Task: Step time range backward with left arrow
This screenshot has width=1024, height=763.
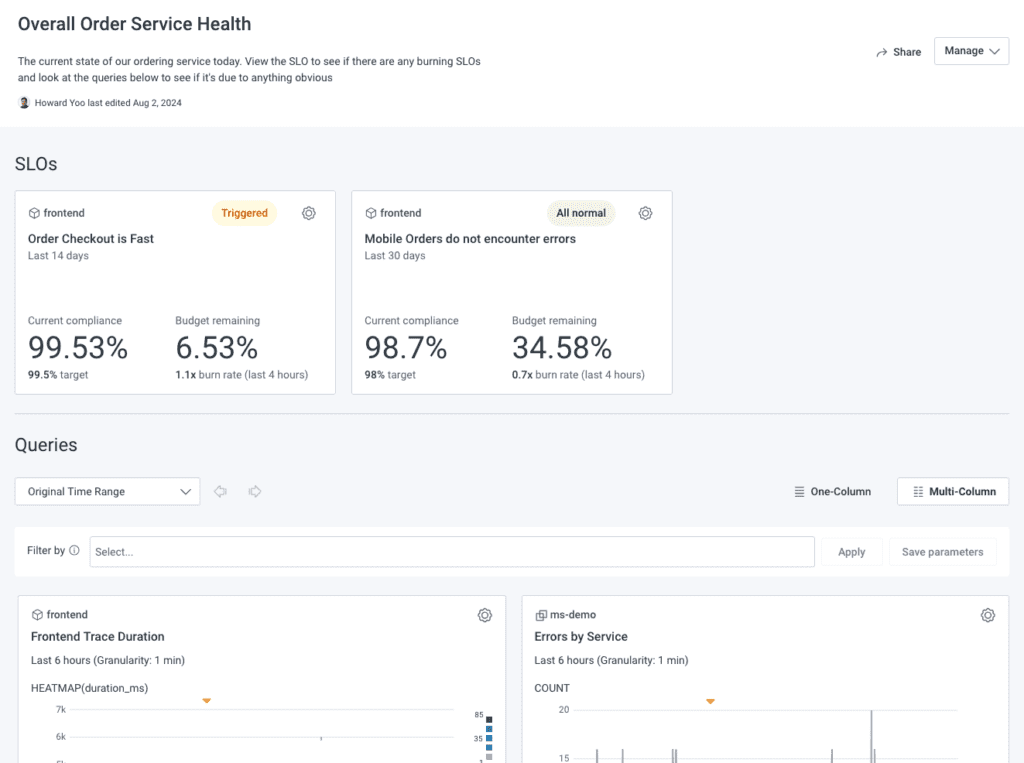Action: (x=221, y=491)
